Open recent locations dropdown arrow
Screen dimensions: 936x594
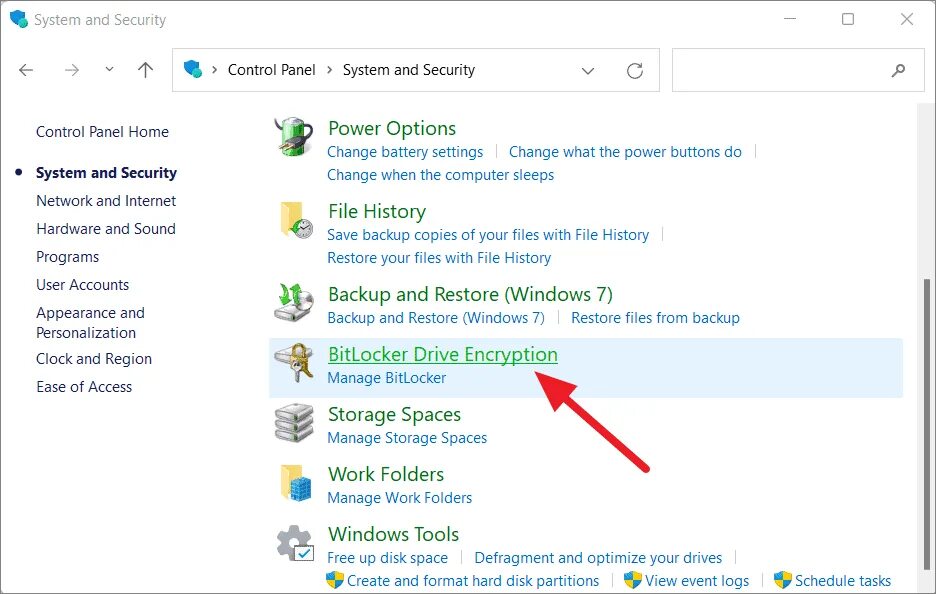109,69
